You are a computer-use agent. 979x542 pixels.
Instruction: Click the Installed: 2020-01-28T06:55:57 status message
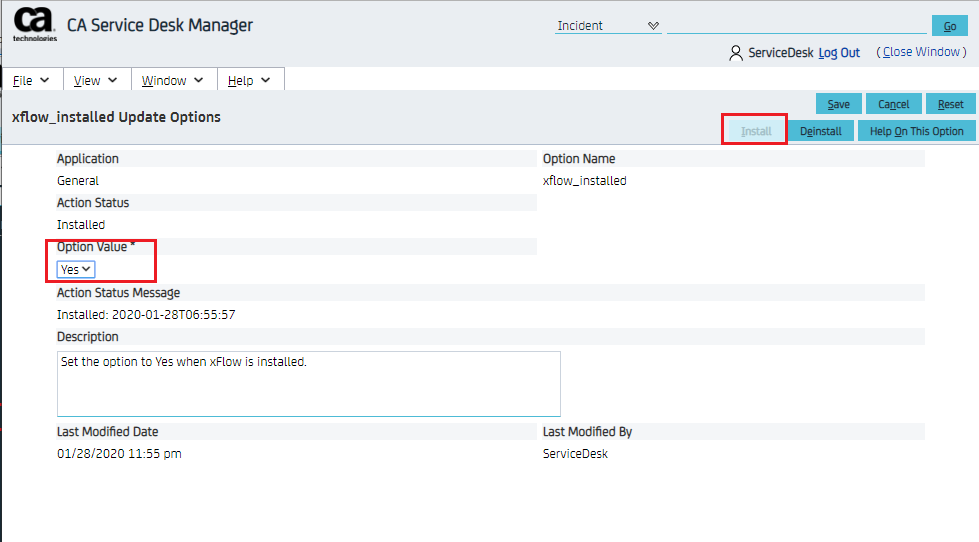tap(146, 315)
